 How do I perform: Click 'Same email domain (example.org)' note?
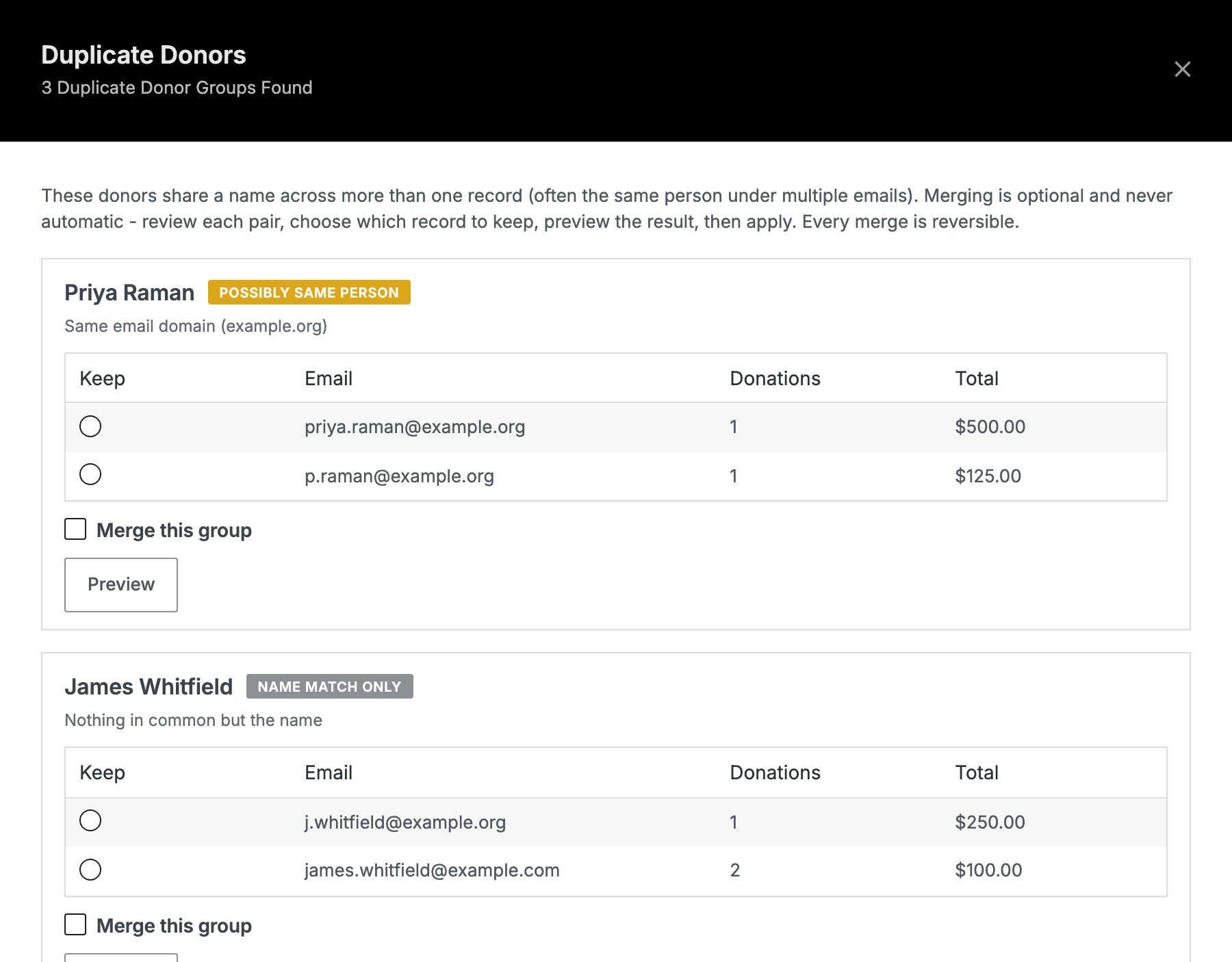pyautogui.click(x=196, y=326)
